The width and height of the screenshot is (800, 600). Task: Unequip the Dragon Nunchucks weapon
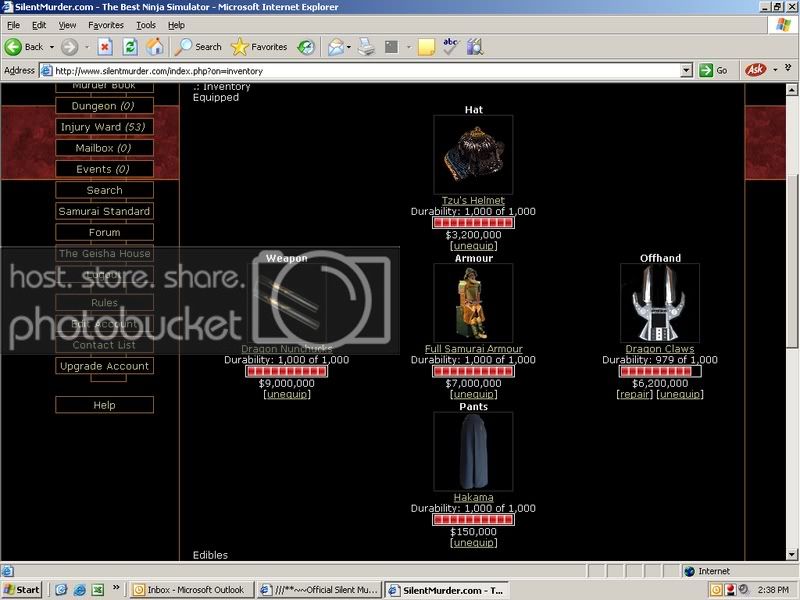click(287, 394)
